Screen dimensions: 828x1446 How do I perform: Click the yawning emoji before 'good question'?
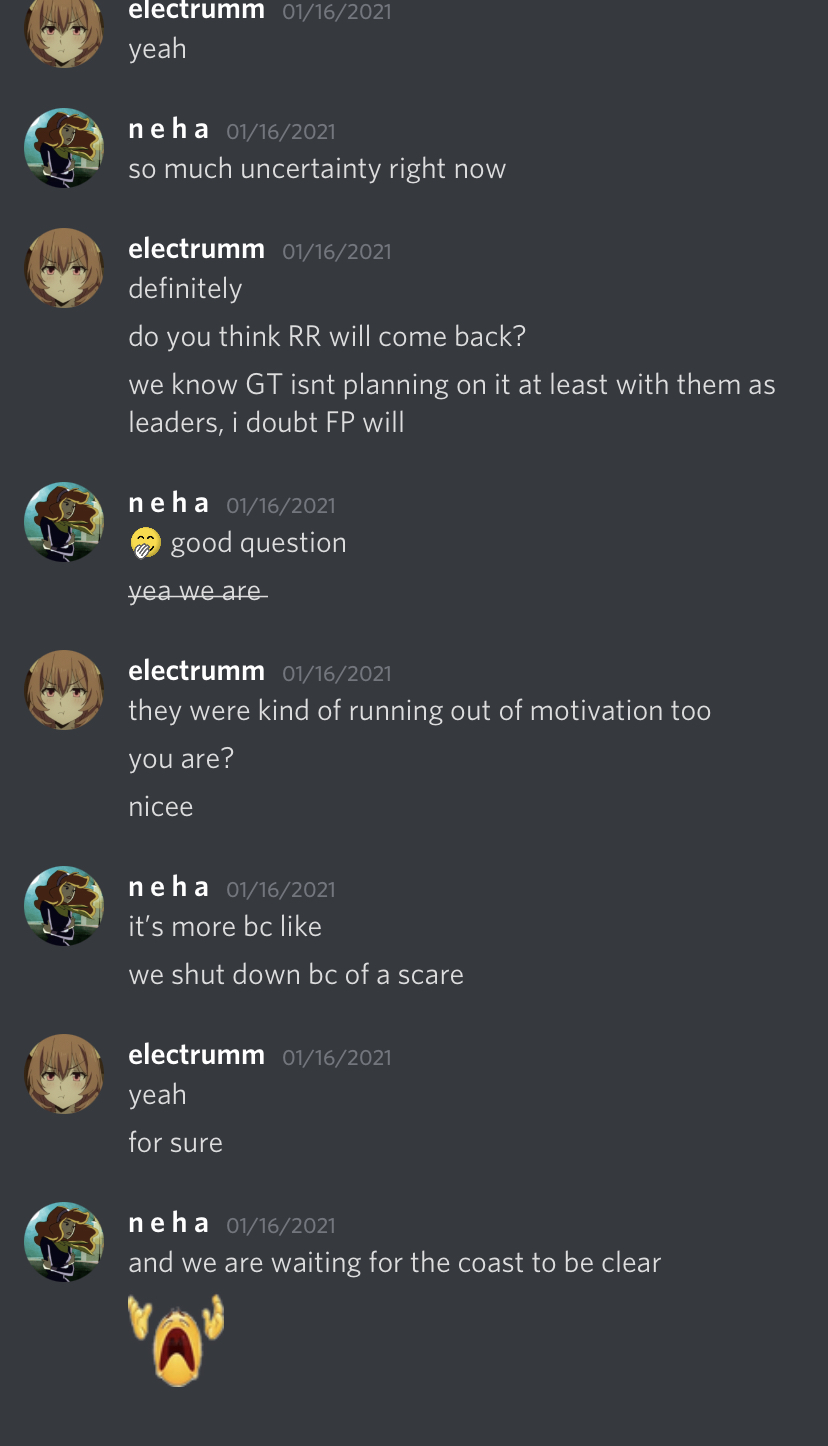click(146, 543)
